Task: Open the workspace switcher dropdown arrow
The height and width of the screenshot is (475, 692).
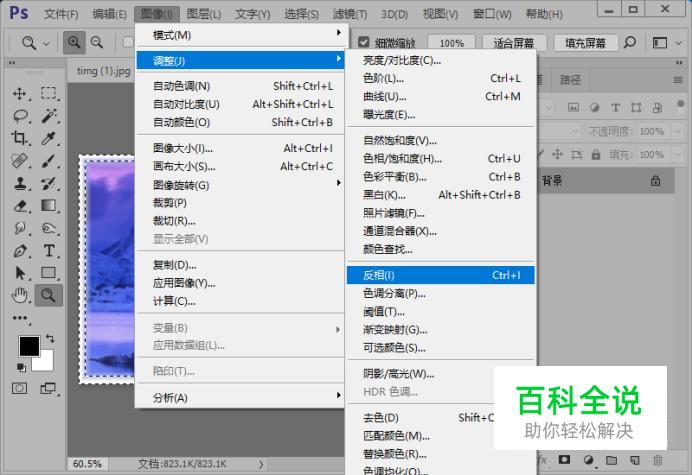Action: pyautogui.click(x=679, y=43)
